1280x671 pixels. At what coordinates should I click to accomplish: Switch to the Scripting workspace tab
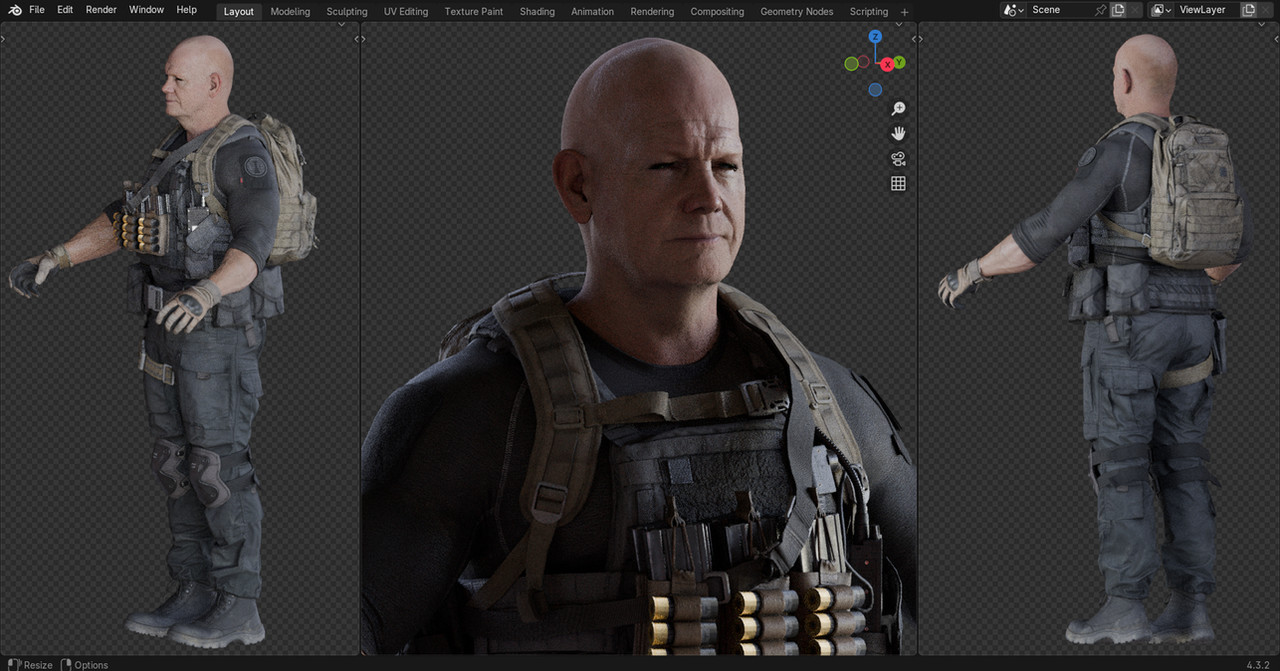(869, 11)
